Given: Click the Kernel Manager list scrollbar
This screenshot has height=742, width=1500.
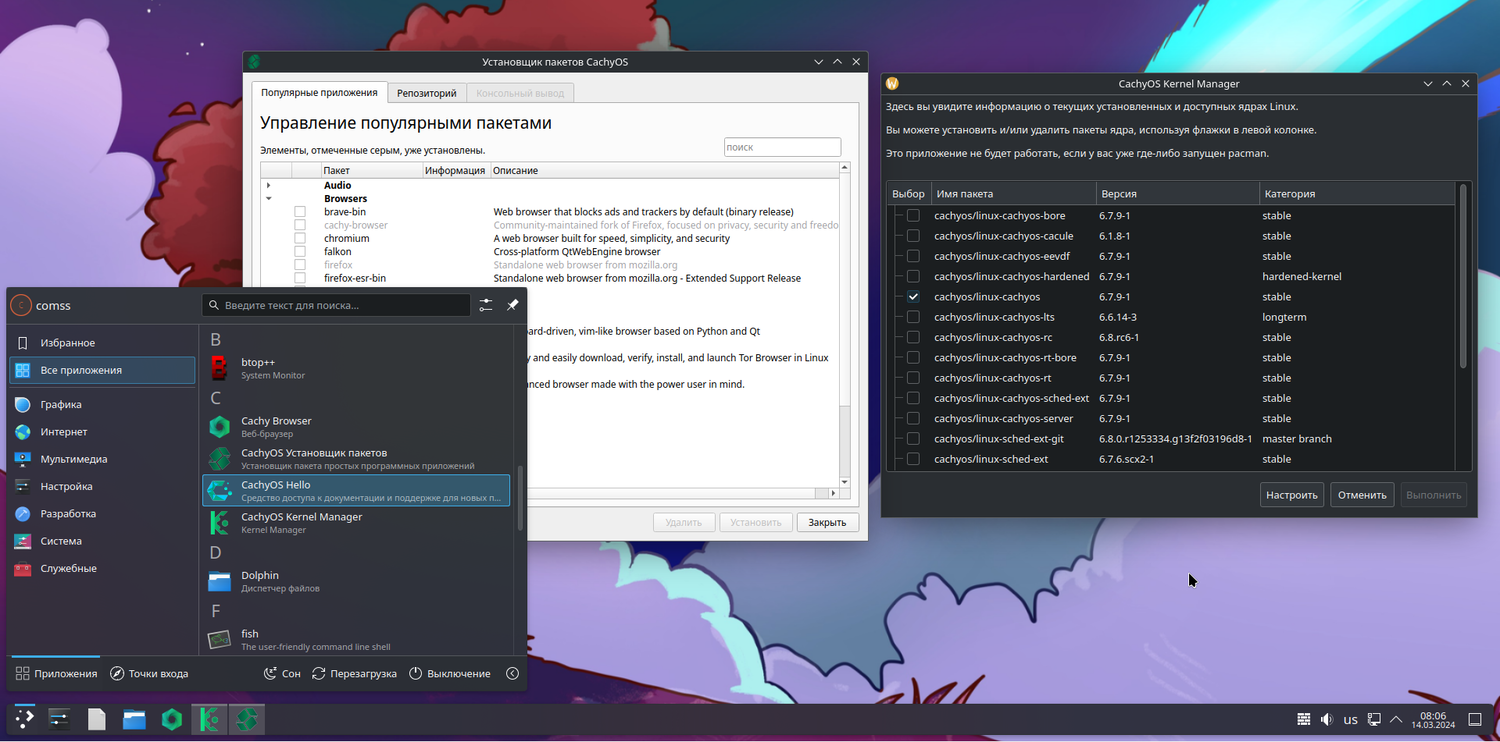Looking at the screenshot, I should pyautogui.click(x=1463, y=275).
